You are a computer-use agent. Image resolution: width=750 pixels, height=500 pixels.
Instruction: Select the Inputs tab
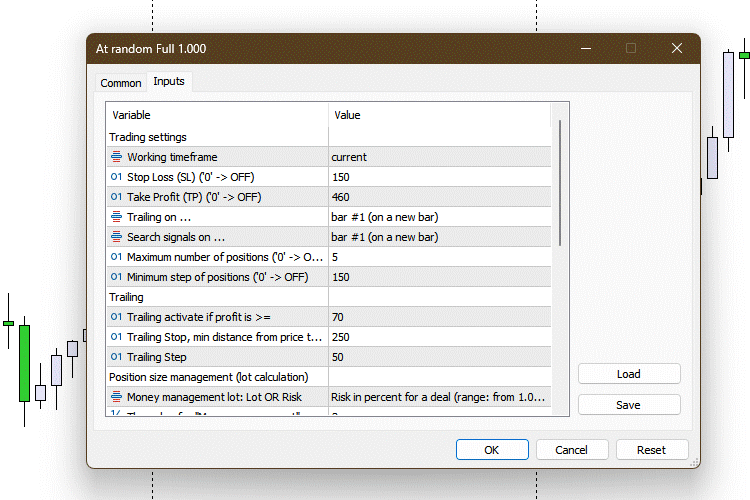click(x=168, y=81)
